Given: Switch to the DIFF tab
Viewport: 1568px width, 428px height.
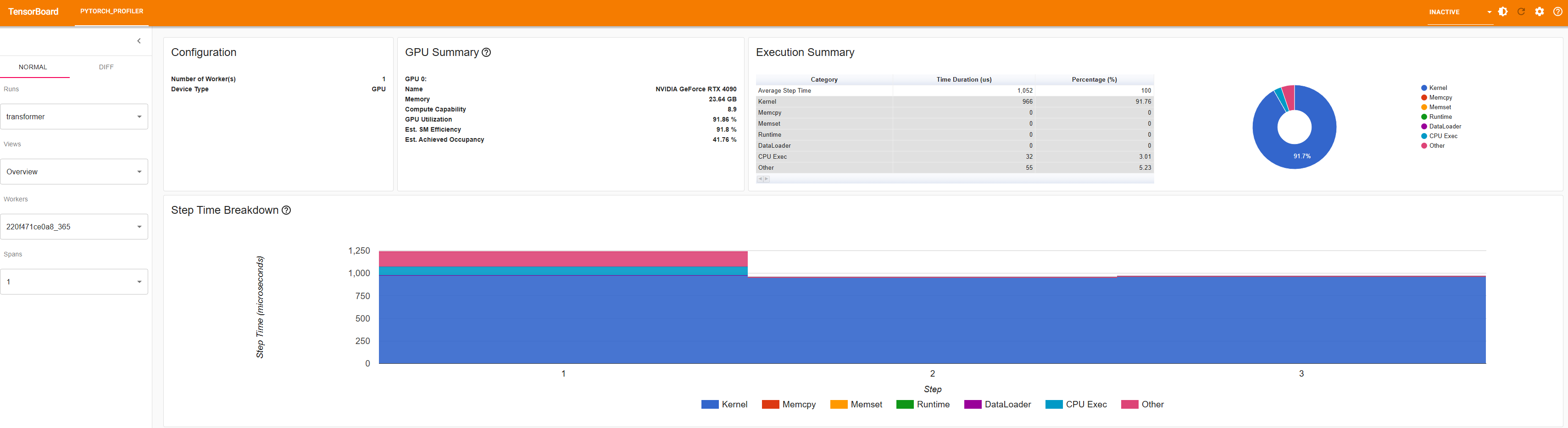Looking at the screenshot, I should [106, 67].
